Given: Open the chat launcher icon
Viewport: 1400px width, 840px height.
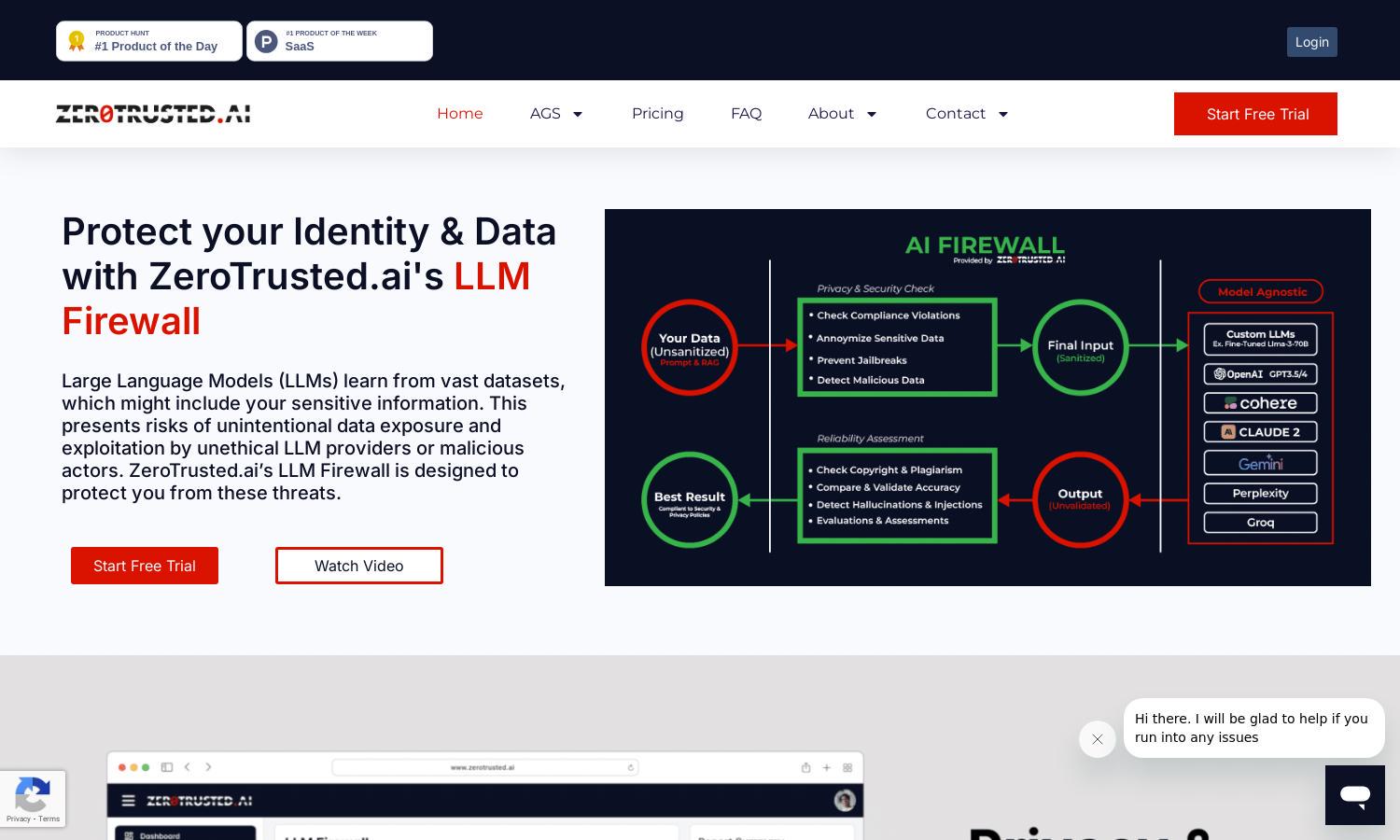Looking at the screenshot, I should pos(1355,795).
